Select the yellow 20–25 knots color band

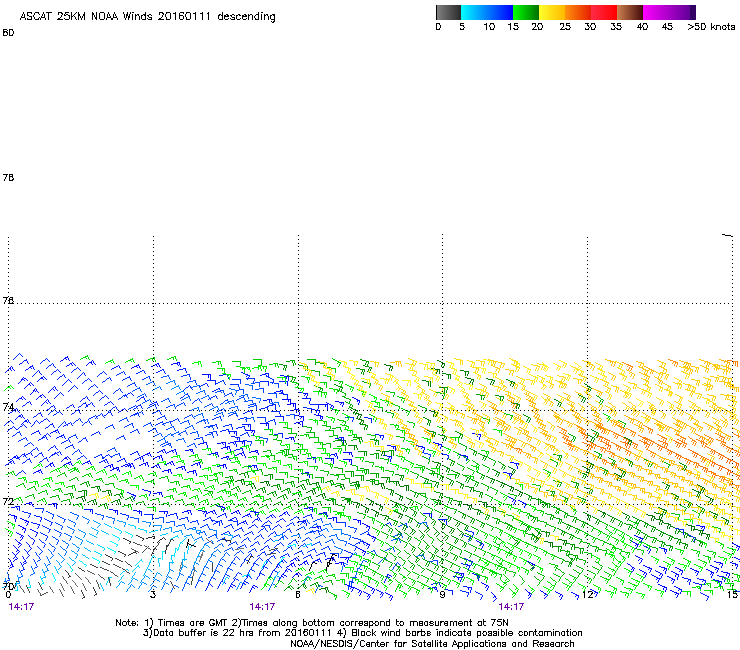[x=552, y=12]
